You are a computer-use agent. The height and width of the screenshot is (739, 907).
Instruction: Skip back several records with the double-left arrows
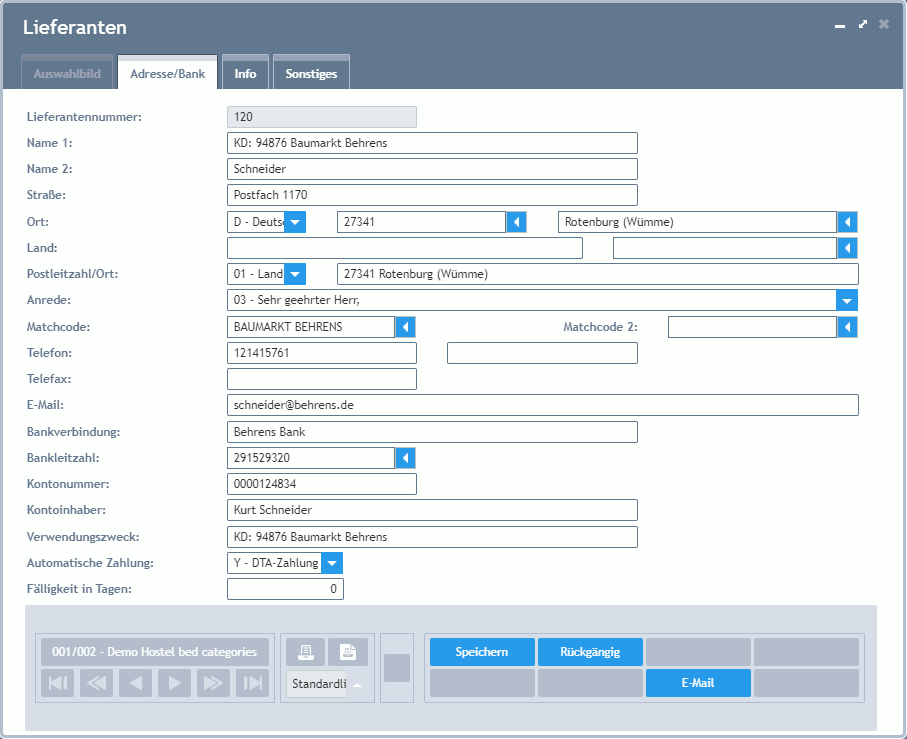tap(96, 683)
